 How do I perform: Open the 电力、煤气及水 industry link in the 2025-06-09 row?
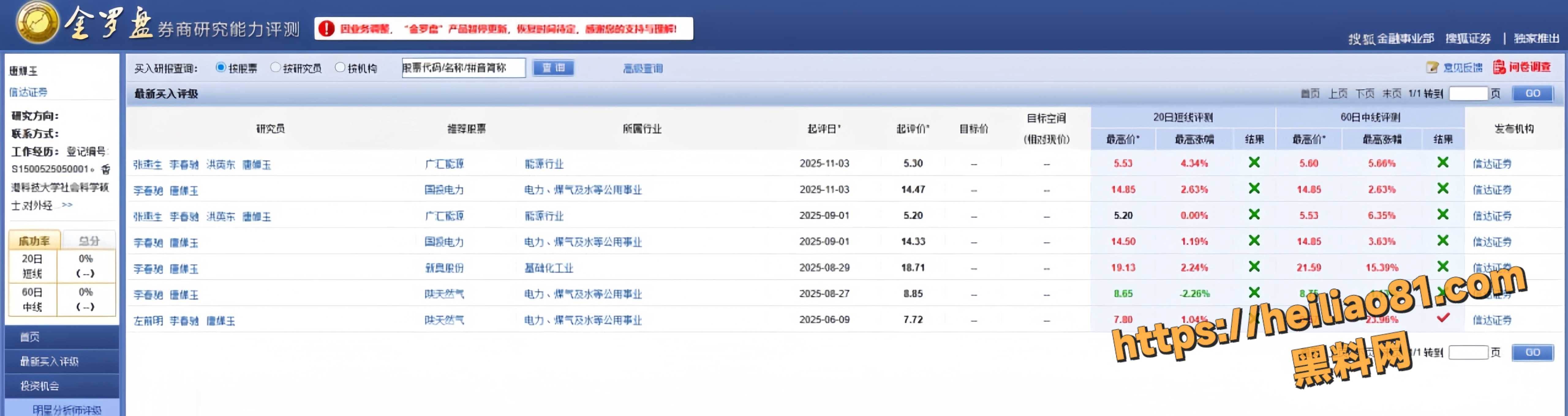click(582, 321)
